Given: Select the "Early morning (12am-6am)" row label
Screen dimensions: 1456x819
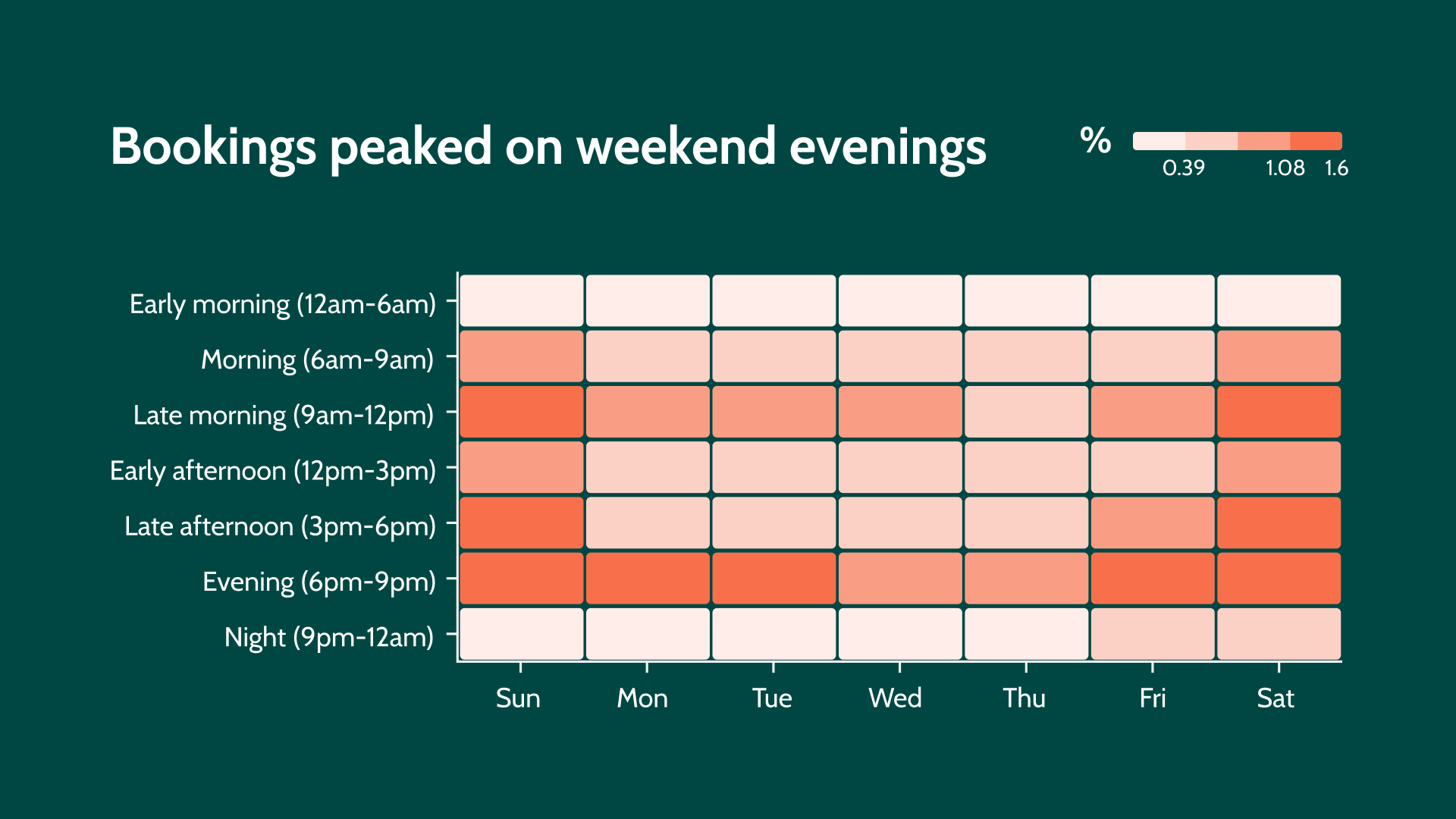Looking at the screenshot, I should pyautogui.click(x=283, y=304).
